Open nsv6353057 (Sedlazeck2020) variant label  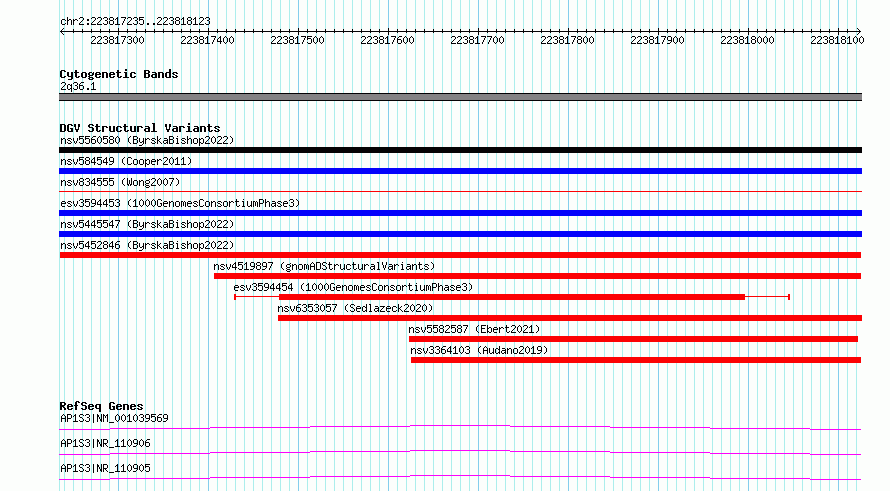click(x=355, y=308)
